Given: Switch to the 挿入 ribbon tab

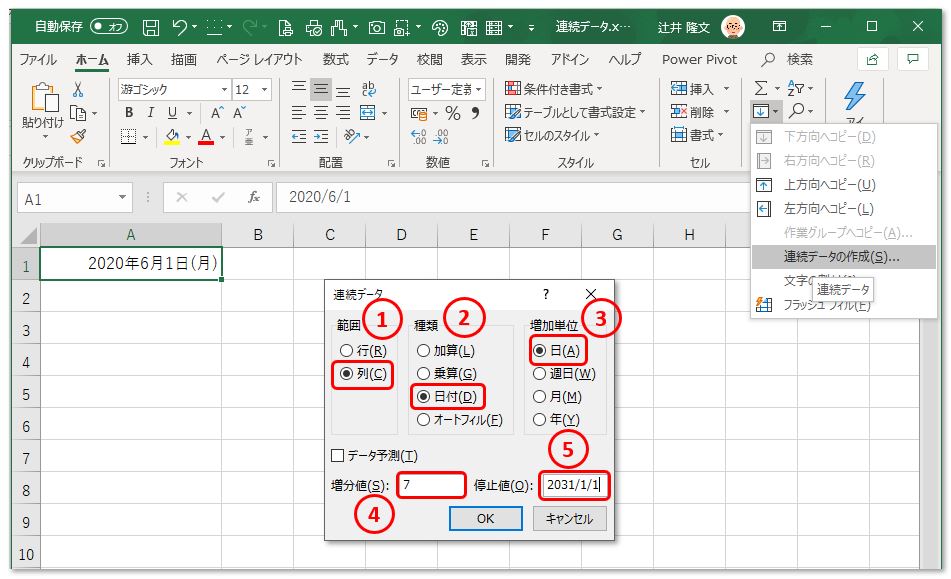Looking at the screenshot, I should pyautogui.click(x=139, y=59).
